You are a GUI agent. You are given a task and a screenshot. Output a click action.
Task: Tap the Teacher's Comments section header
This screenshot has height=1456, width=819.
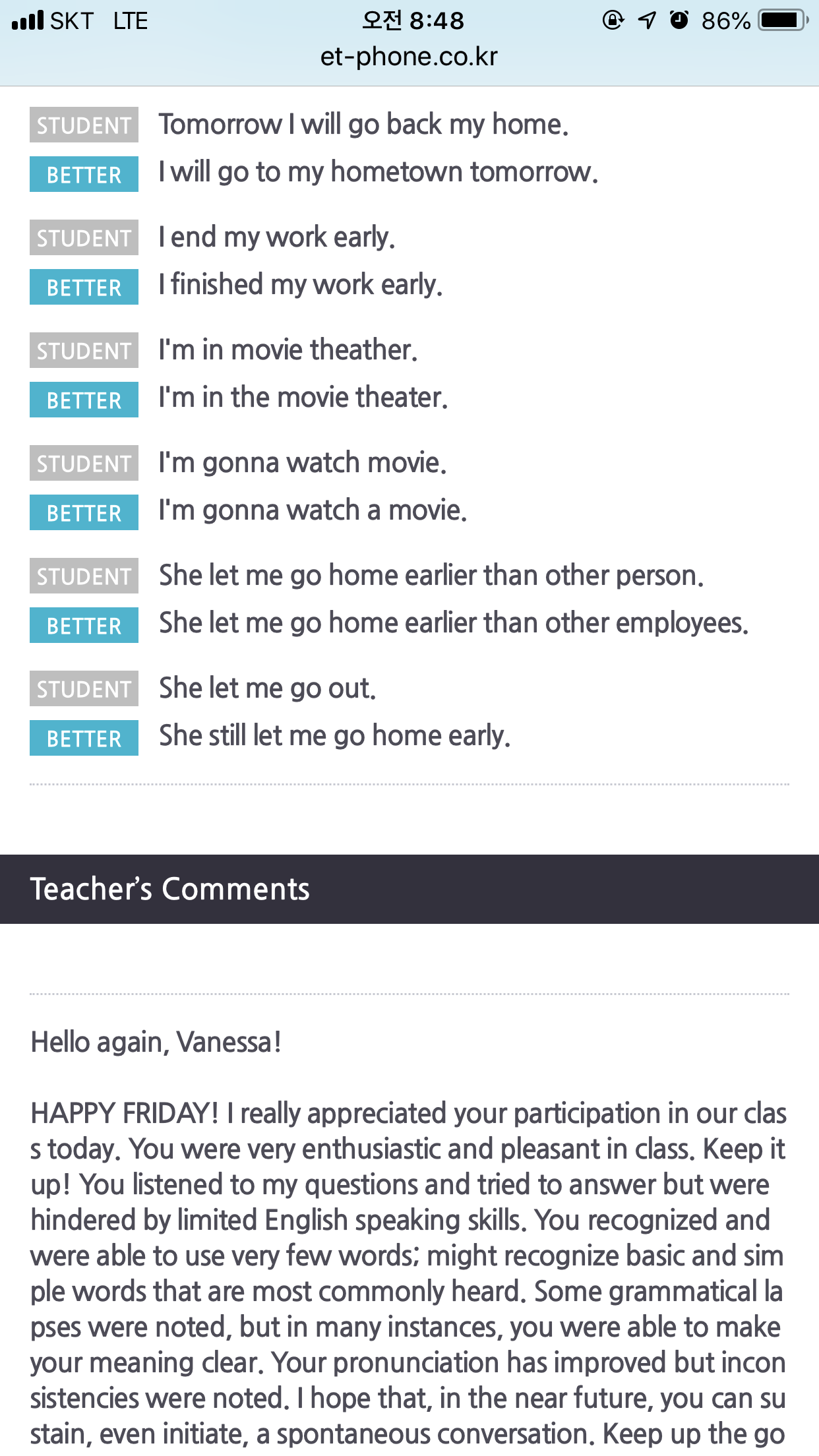pyautogui.click(x=409, y=889)
